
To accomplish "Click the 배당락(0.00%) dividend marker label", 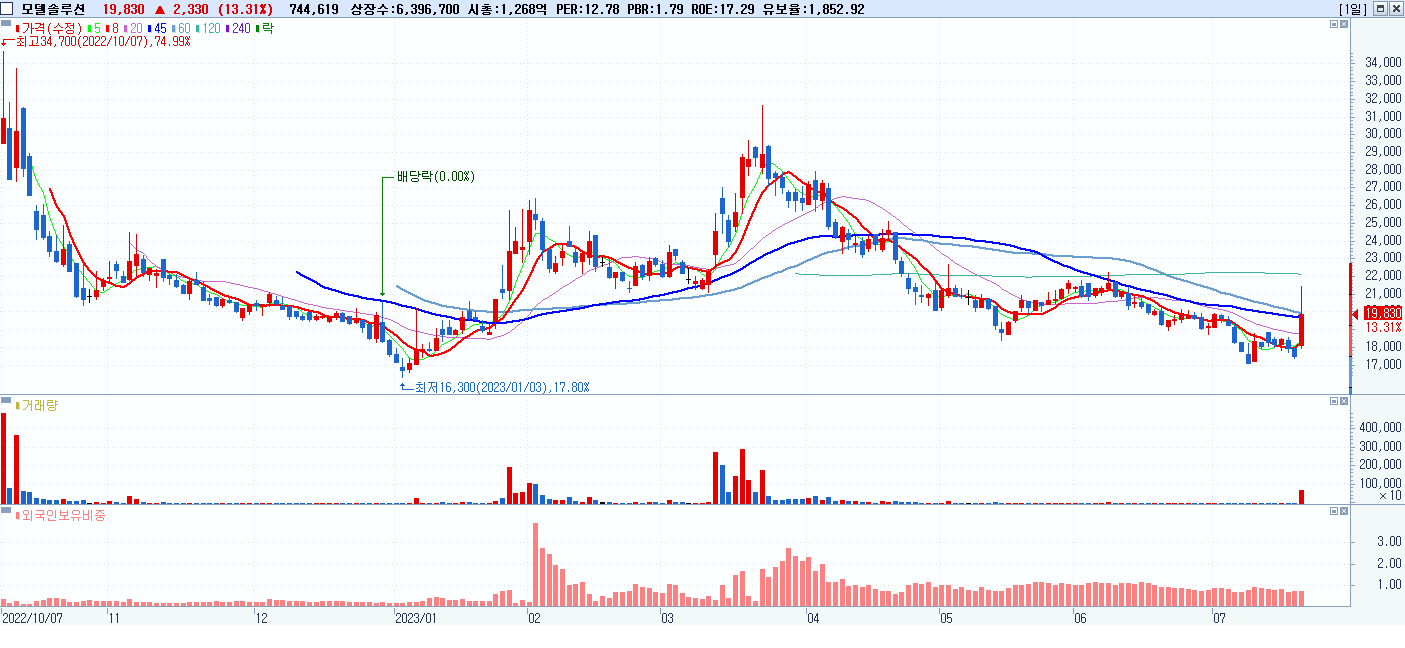I will [x=435, y=177].
